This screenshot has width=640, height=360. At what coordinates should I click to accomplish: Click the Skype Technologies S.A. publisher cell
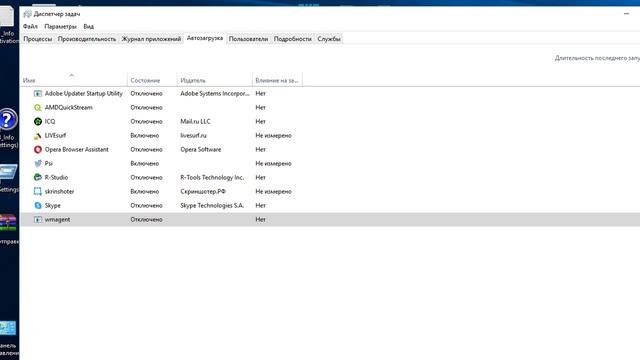pyautogui.click(x=212, y=205)
